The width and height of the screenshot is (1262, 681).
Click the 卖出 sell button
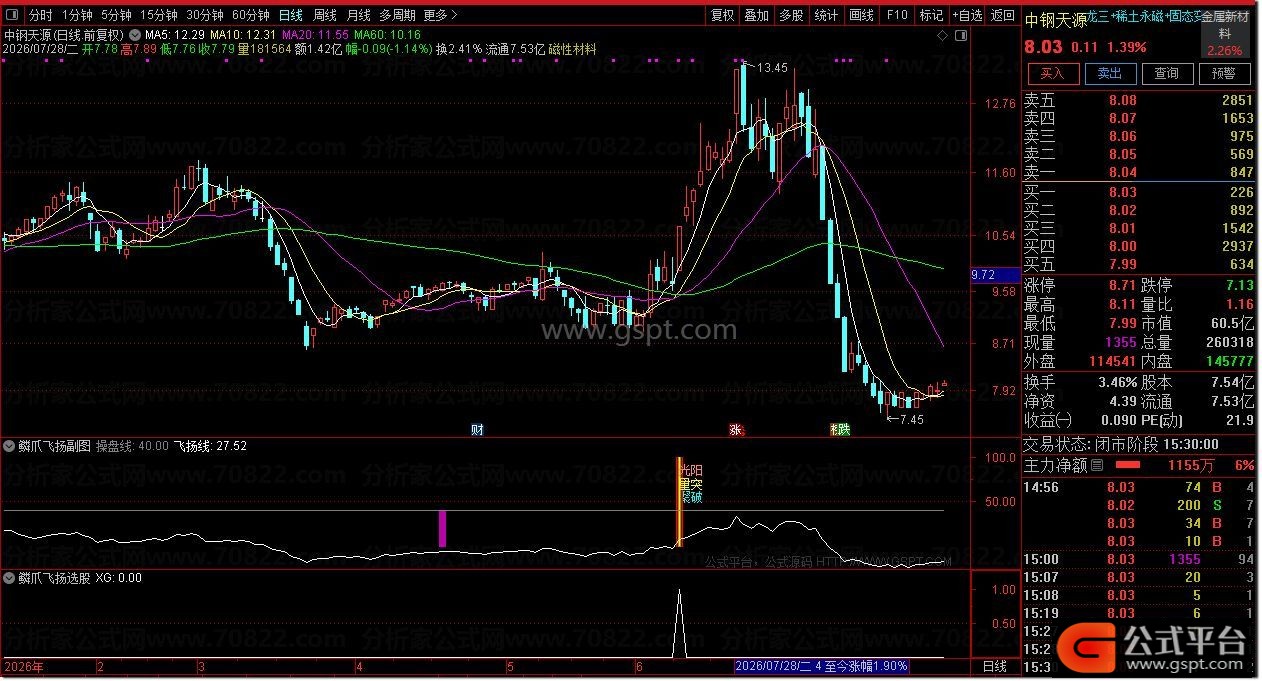coord(1110,74)
